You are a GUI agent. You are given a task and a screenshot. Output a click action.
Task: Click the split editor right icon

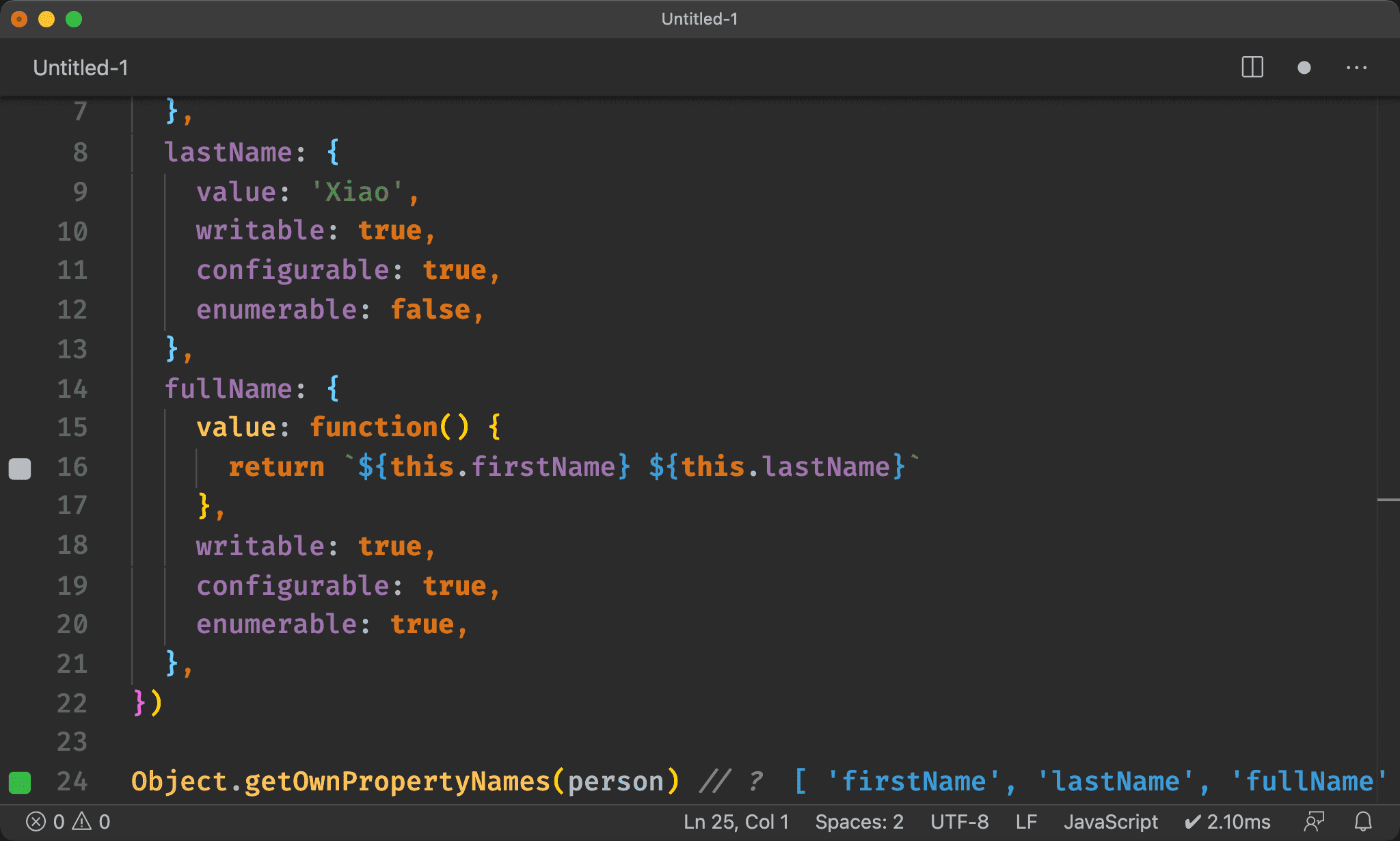click(x=1252, y=68)
